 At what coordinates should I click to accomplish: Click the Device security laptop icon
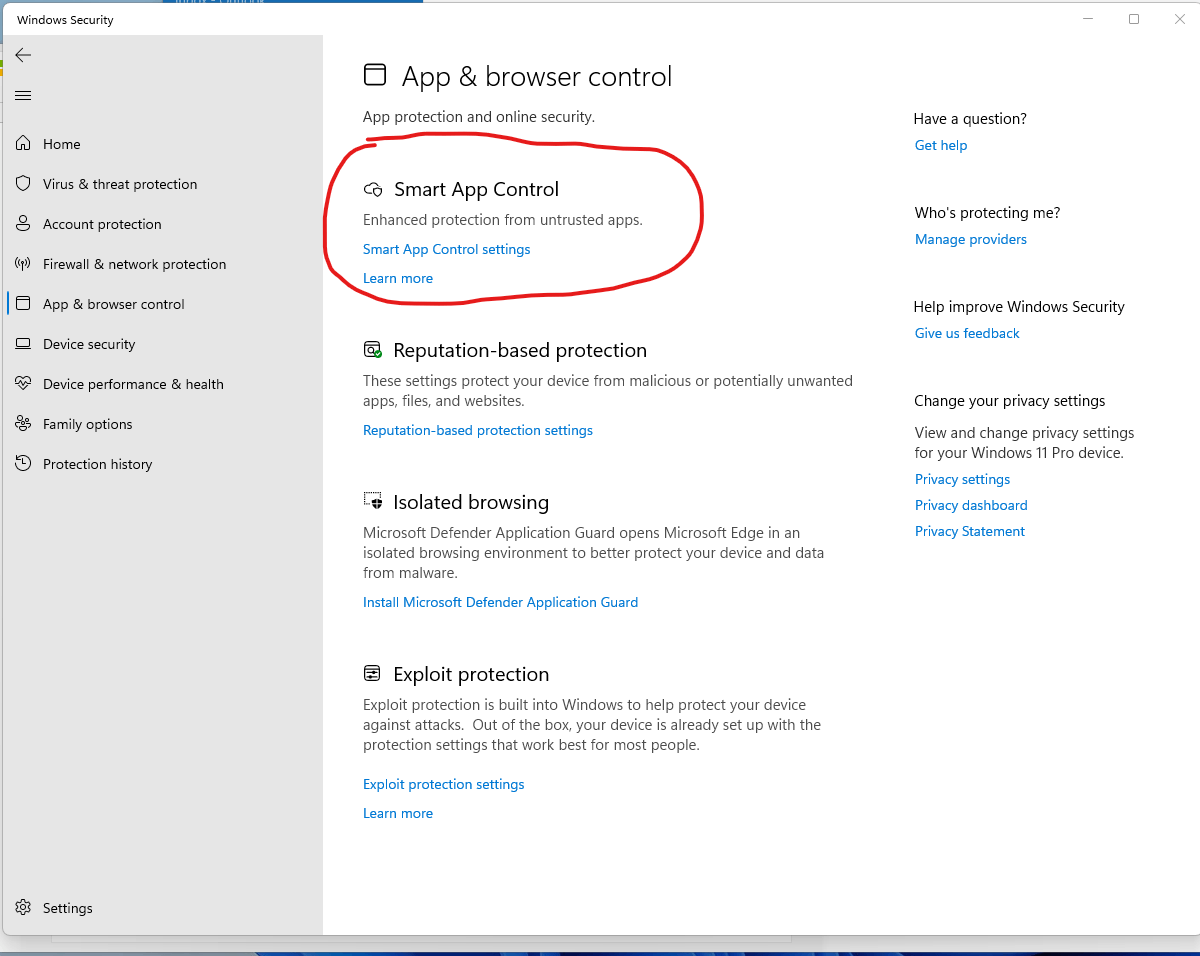(23, 344)
